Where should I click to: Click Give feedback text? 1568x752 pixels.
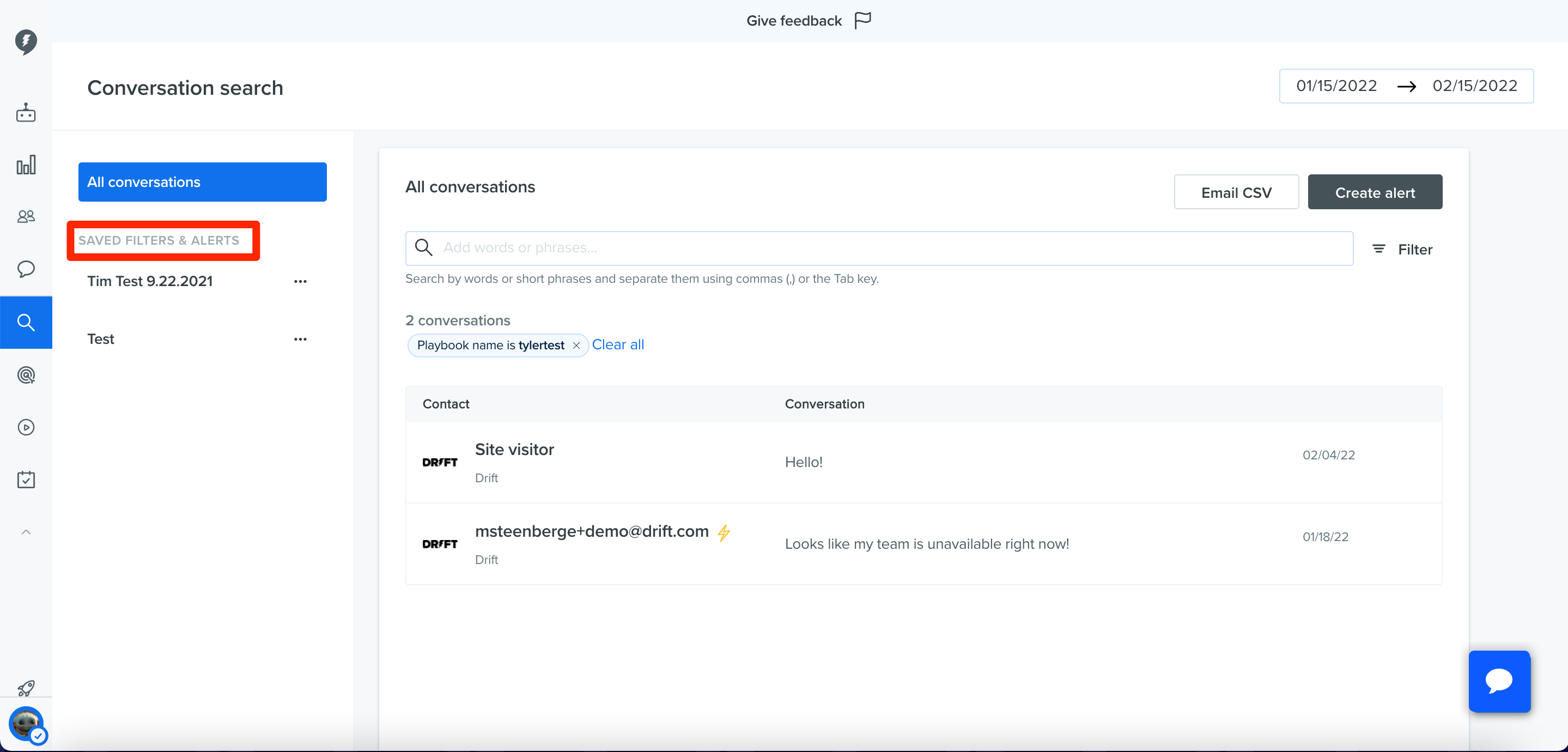click(x=794, y=21)
